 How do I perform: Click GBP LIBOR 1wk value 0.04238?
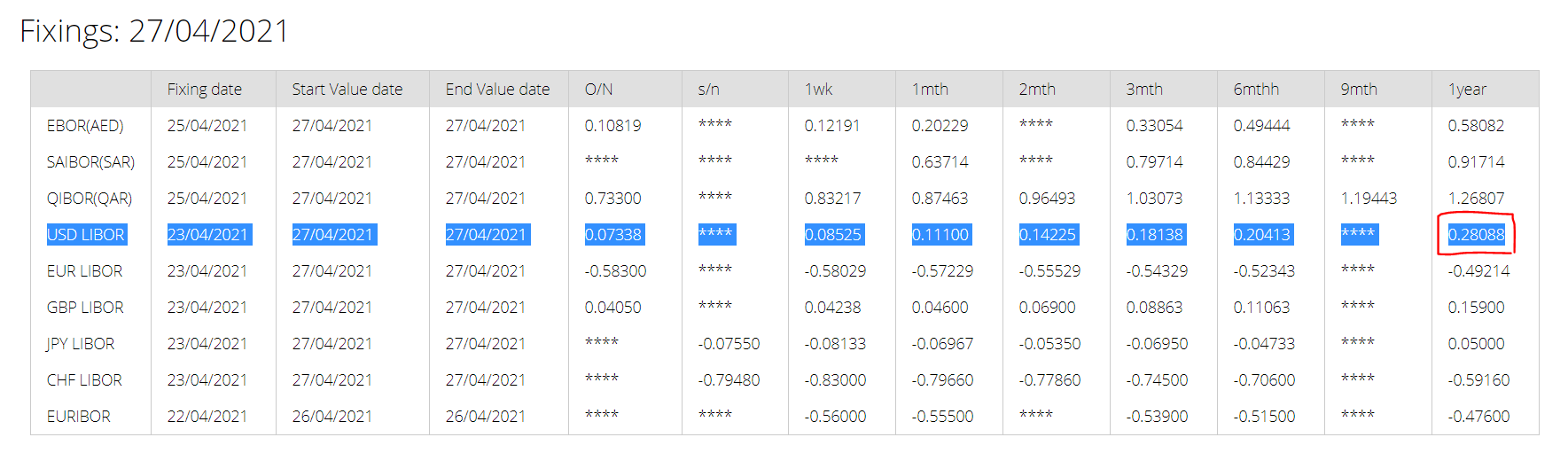(832, 308)
